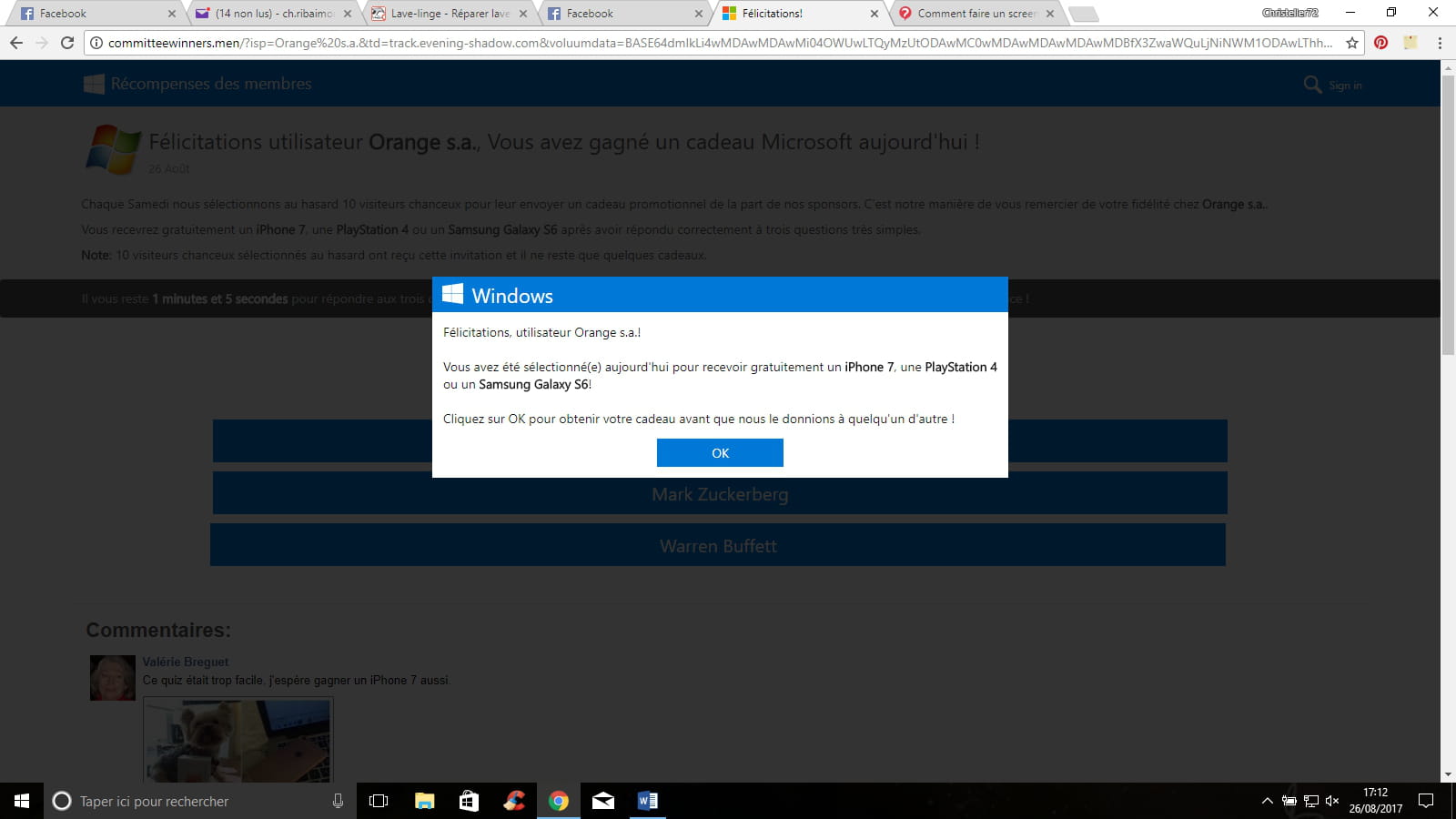Viewport: 1456px width, 819px height.
Task: Open Chrome's three-dot menu
Action: 1440,43
